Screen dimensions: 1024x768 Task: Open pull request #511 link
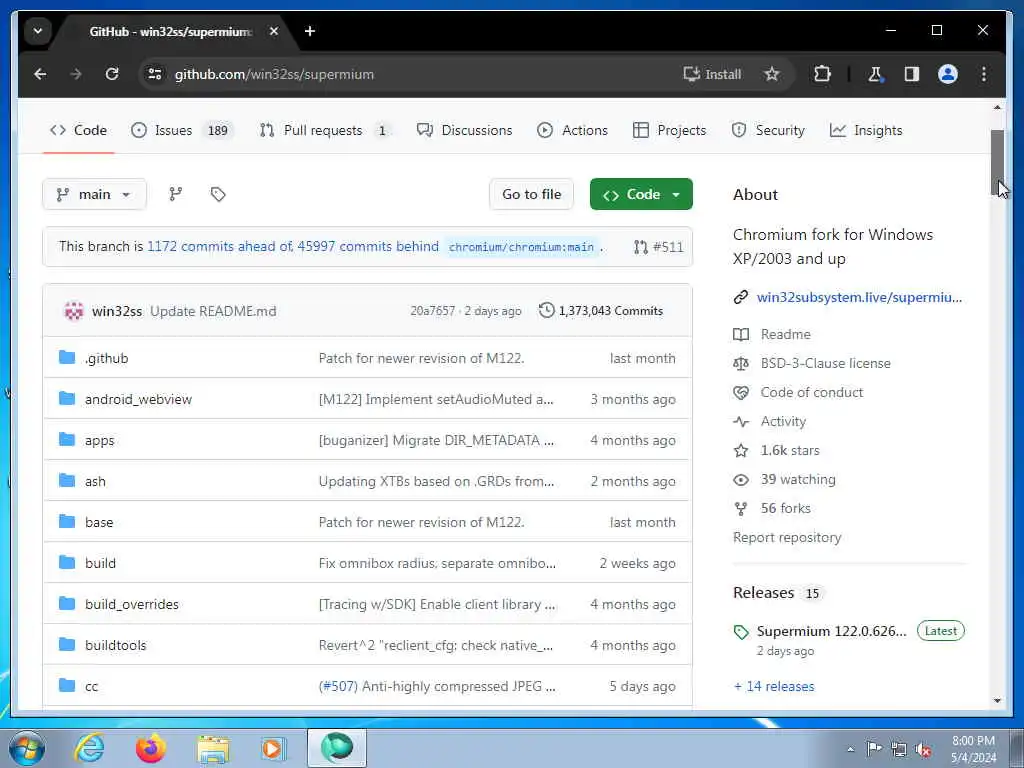(659, 247)
